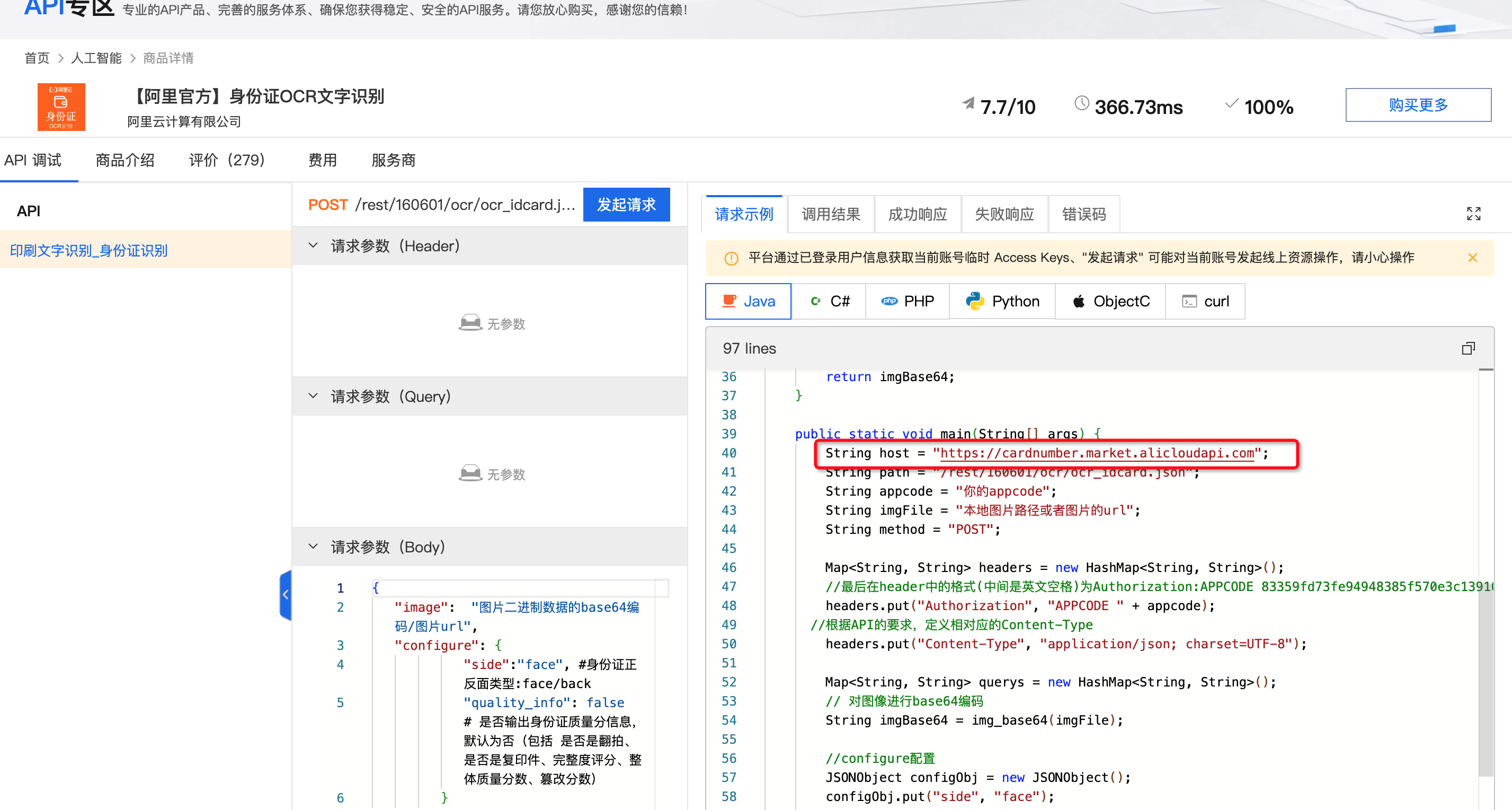Click the clock icon next to 366.73ms
The height and width of the screenshot is (810, 1512).
click(x=1081, y=103)
